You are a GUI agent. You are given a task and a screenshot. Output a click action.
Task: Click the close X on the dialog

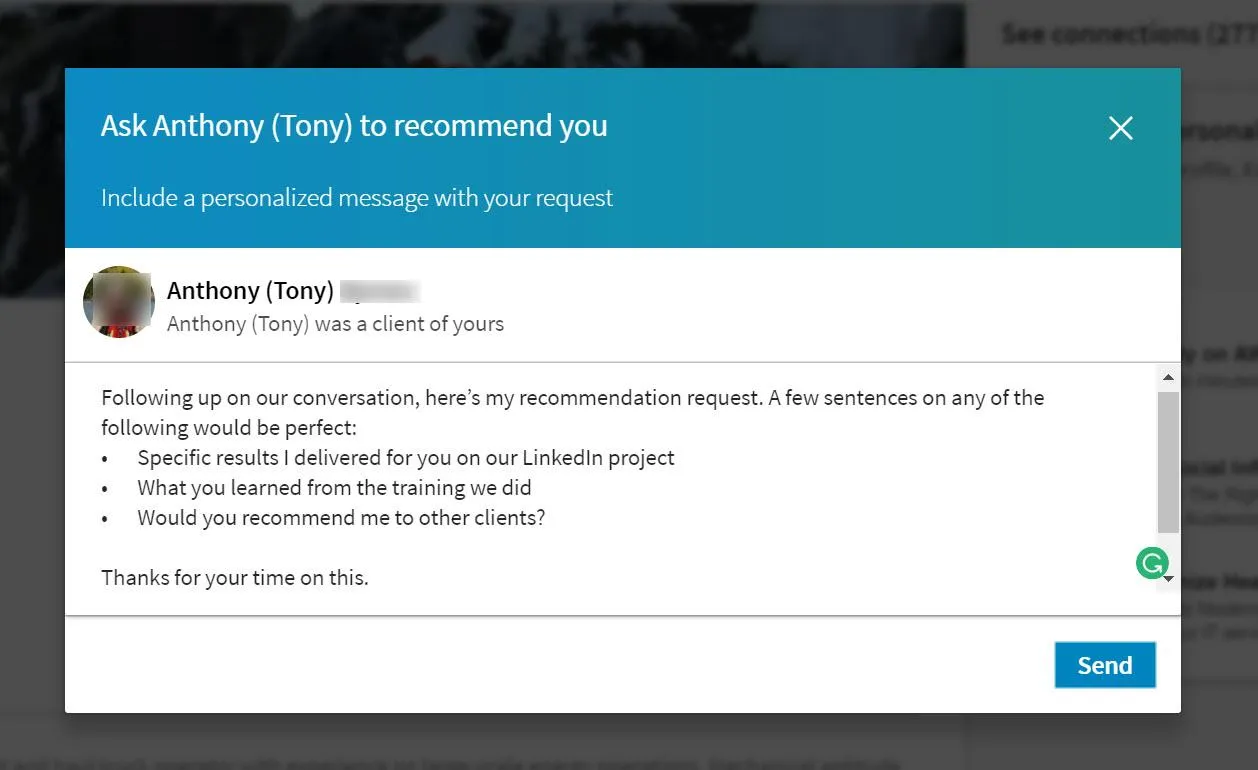[x=1120, y=128]
